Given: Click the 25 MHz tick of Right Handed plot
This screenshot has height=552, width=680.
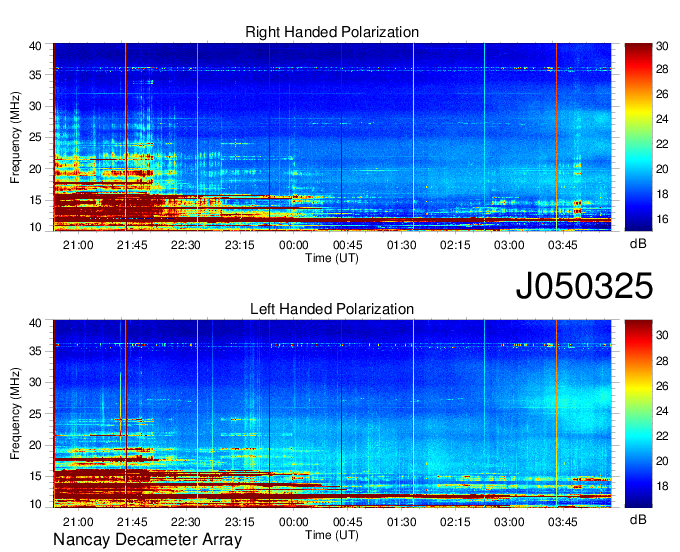Looking at the screenshot, I should [x=35, y=137].
